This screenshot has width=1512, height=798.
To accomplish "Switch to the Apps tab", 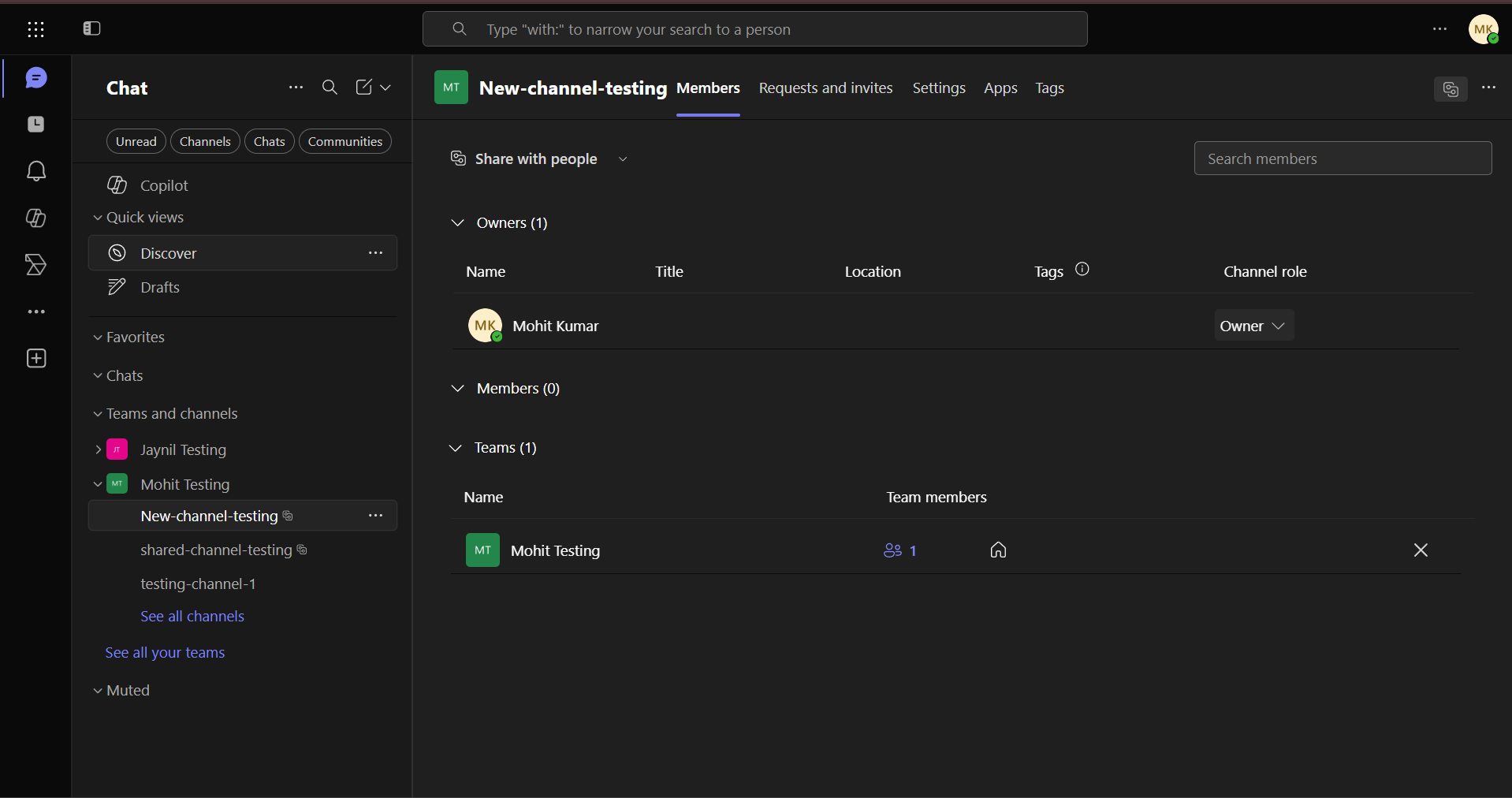I will tap(1000, 88).
